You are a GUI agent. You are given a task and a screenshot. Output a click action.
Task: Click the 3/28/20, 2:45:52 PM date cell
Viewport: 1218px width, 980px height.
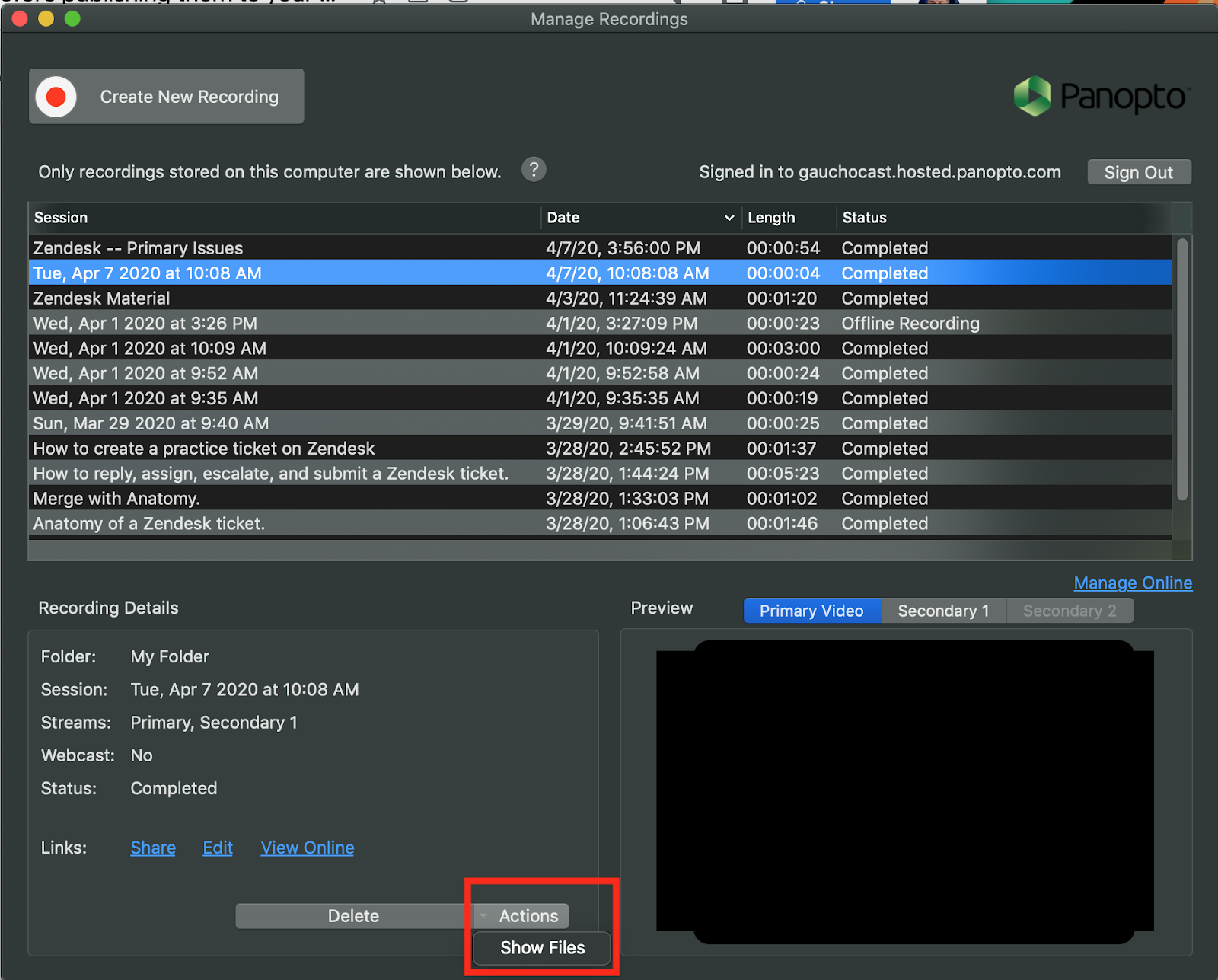(x=628, y=449)
